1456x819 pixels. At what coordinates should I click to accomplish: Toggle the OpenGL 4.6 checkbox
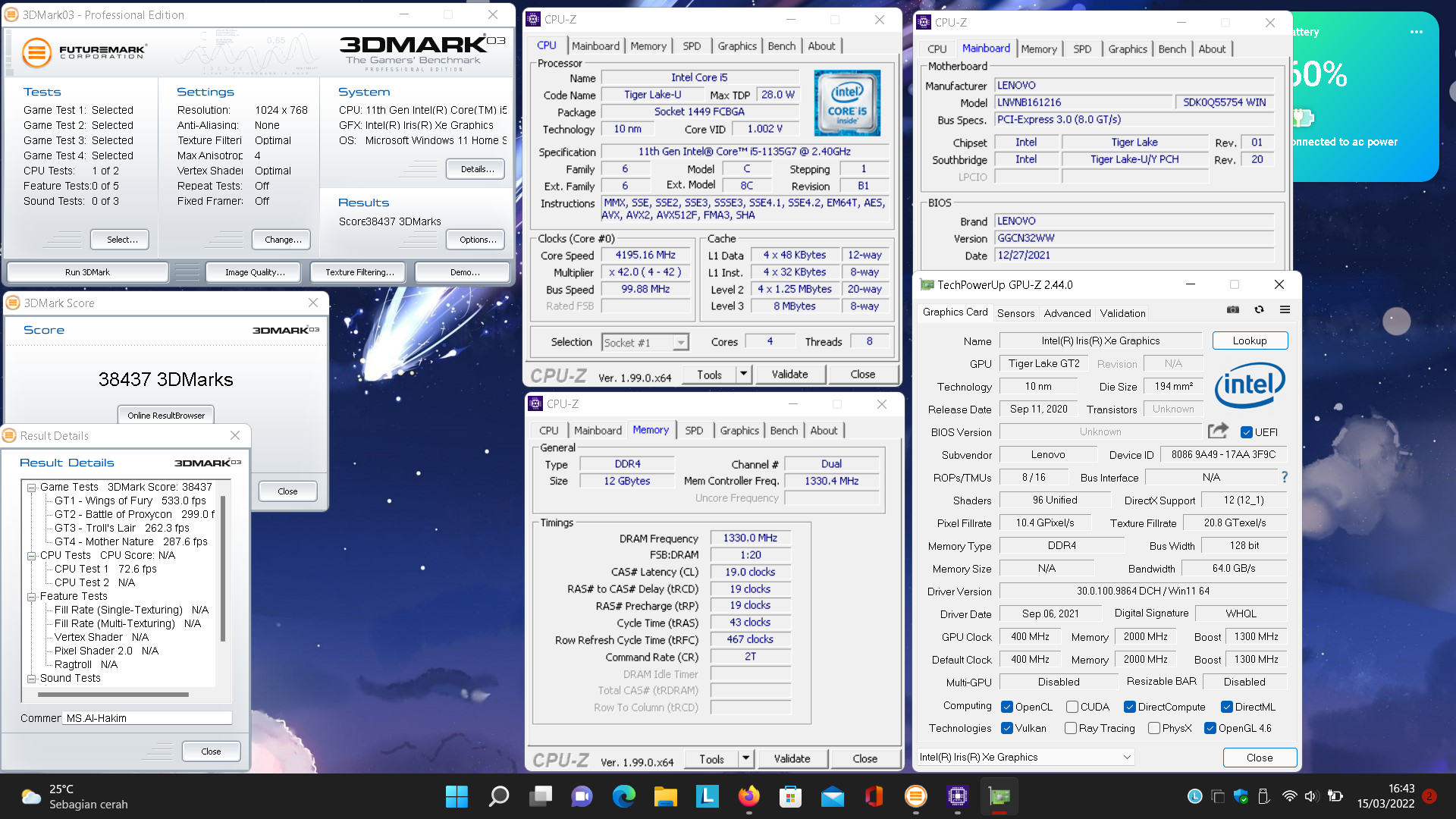(1210, 728)
